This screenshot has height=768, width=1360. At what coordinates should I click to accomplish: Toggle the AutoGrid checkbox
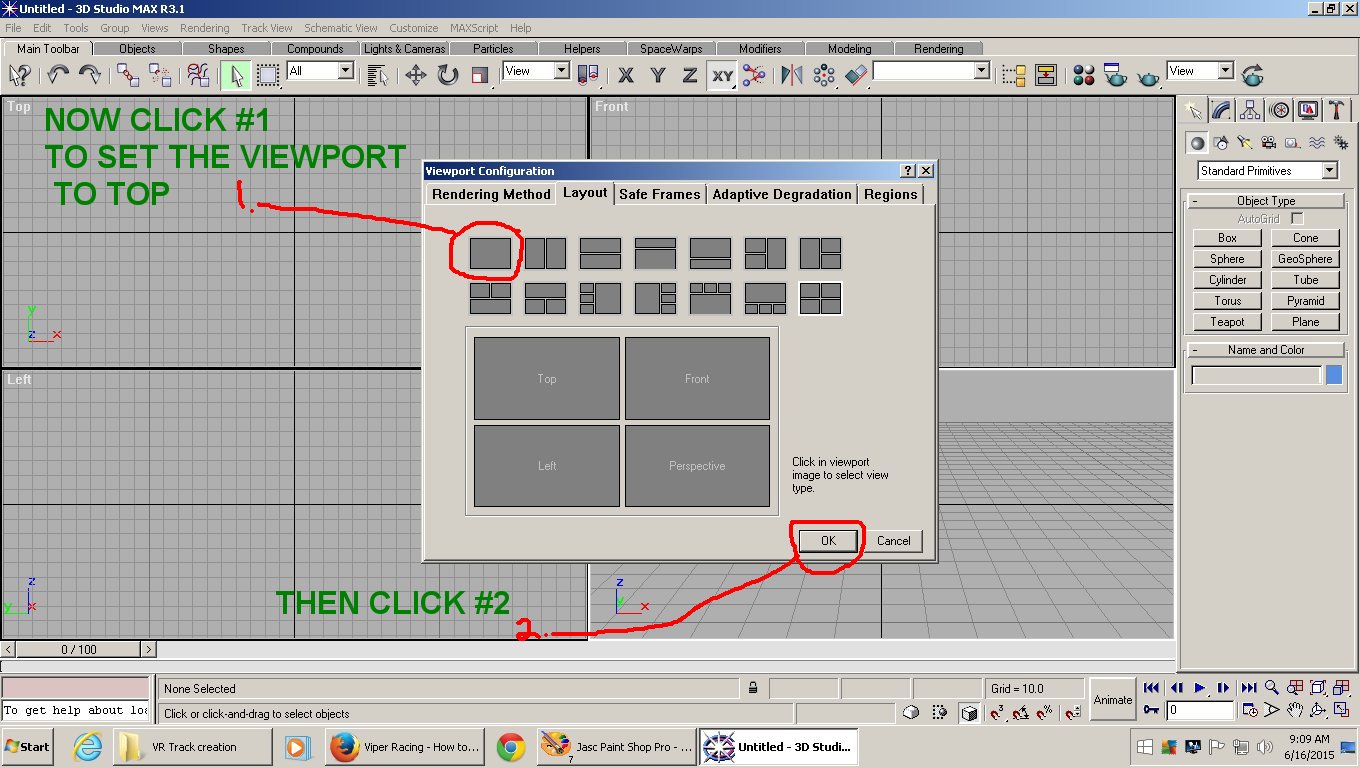click(x=1297, y=218)
